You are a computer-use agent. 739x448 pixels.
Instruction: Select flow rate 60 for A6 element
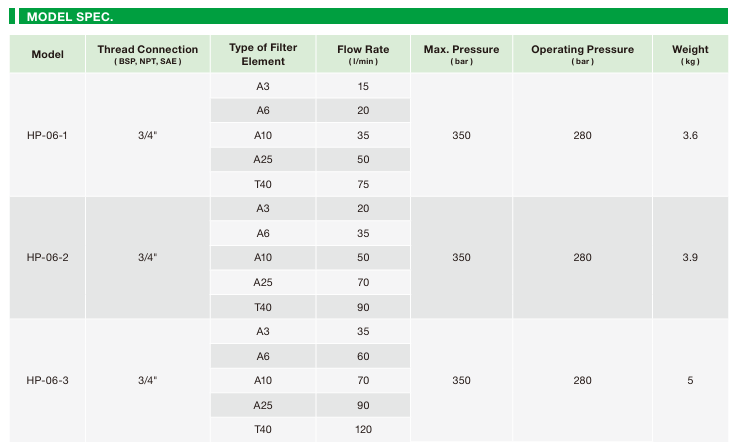363,356
